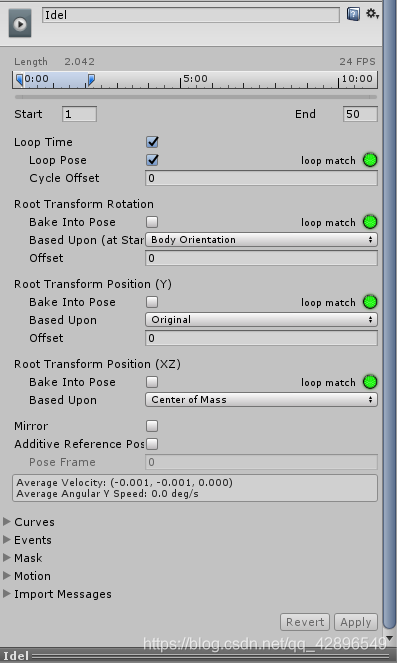Click the Loop Pose loop match indicator
This screenshot has width=397, height=663.
tap(370, 160)
